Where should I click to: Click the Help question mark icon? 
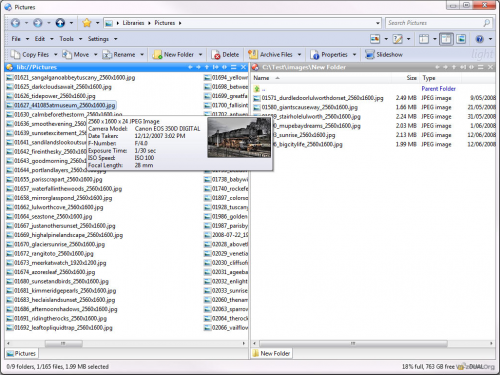pos(479,39)
